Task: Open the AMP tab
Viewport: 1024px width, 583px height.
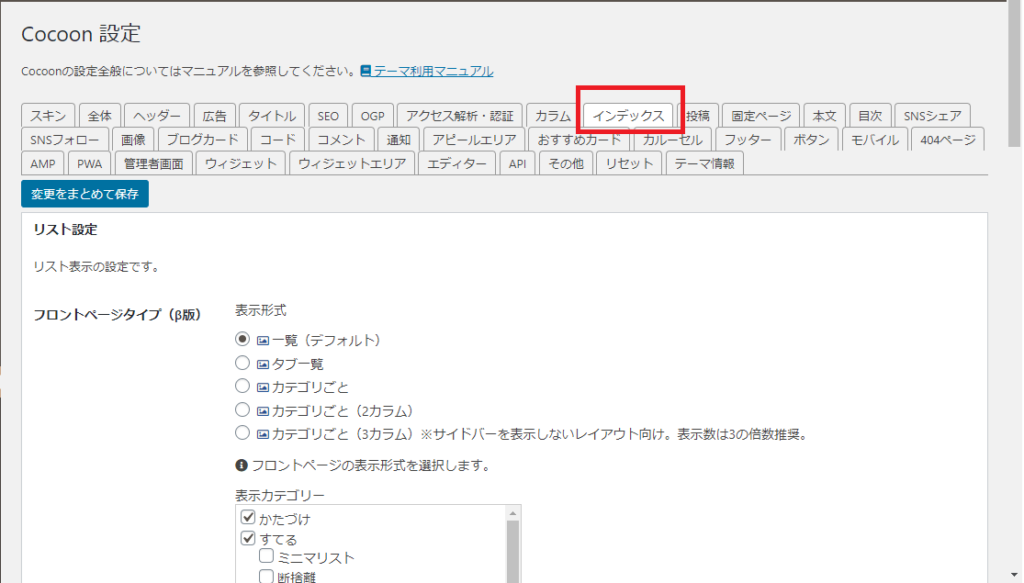Action: 42,164
